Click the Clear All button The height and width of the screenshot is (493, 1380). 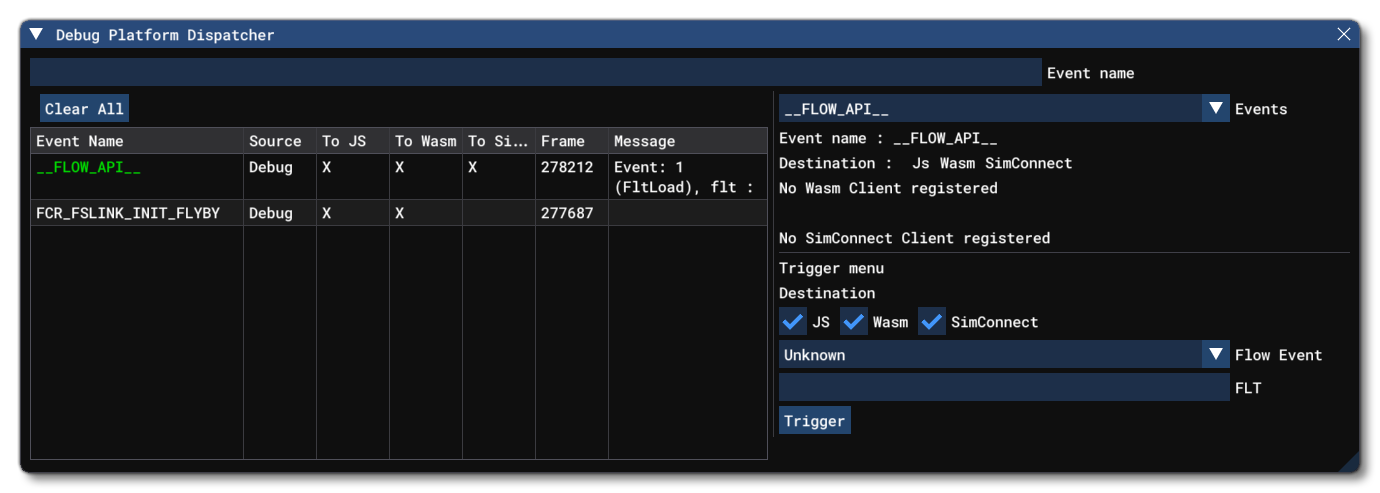(84, 109)
